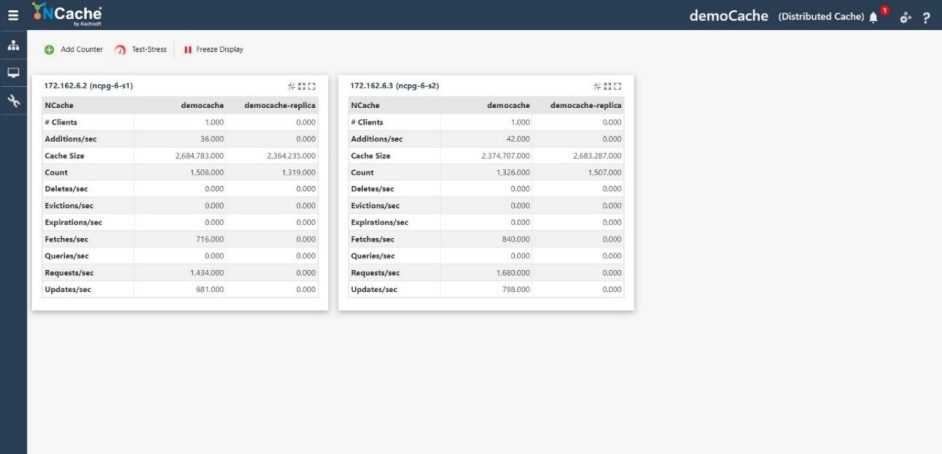Image resolution: width=942 pixels, height=454 pixels.
Task: Select the 172.162.6.3 (ncpg-6-s2) panel title
Action: [x=394, y=86]
